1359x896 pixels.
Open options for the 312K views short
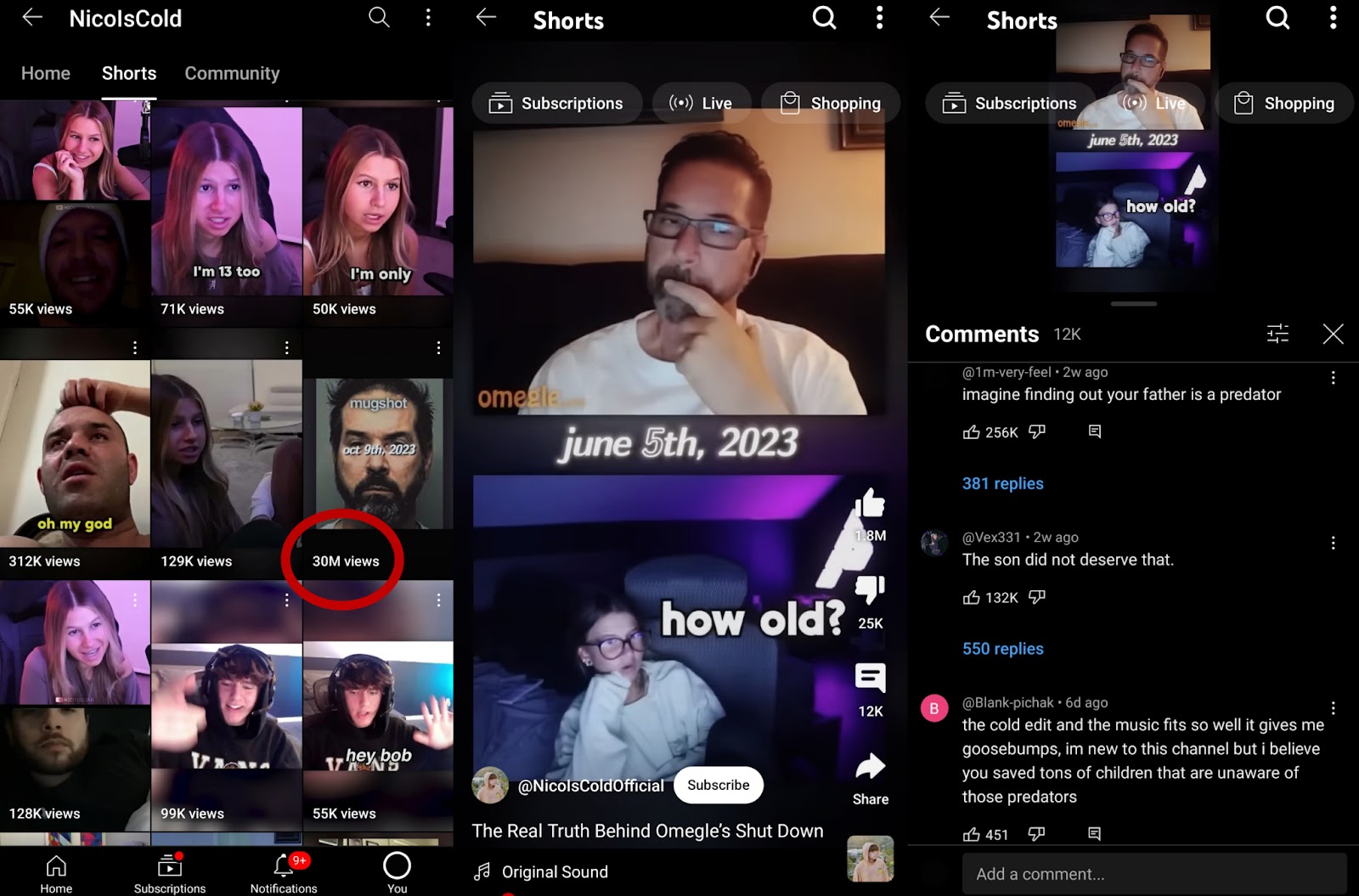[x=134, y=347]
